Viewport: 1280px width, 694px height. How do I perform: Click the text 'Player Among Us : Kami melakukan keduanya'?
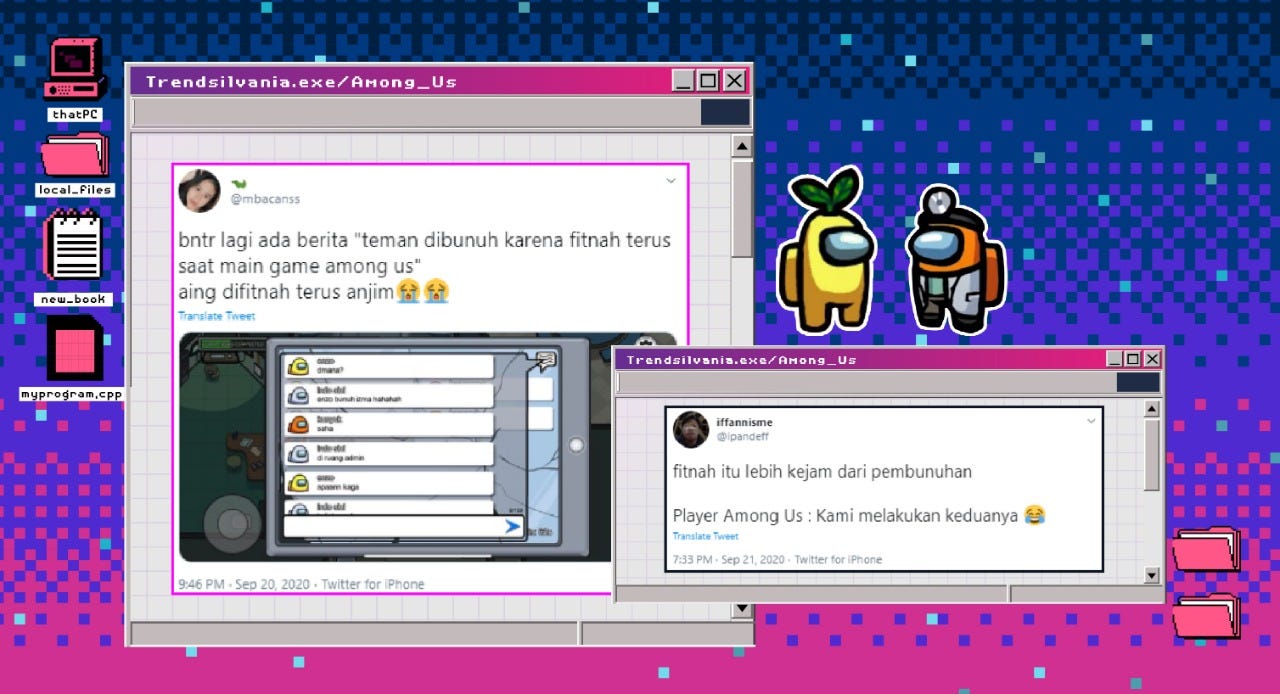846,516
